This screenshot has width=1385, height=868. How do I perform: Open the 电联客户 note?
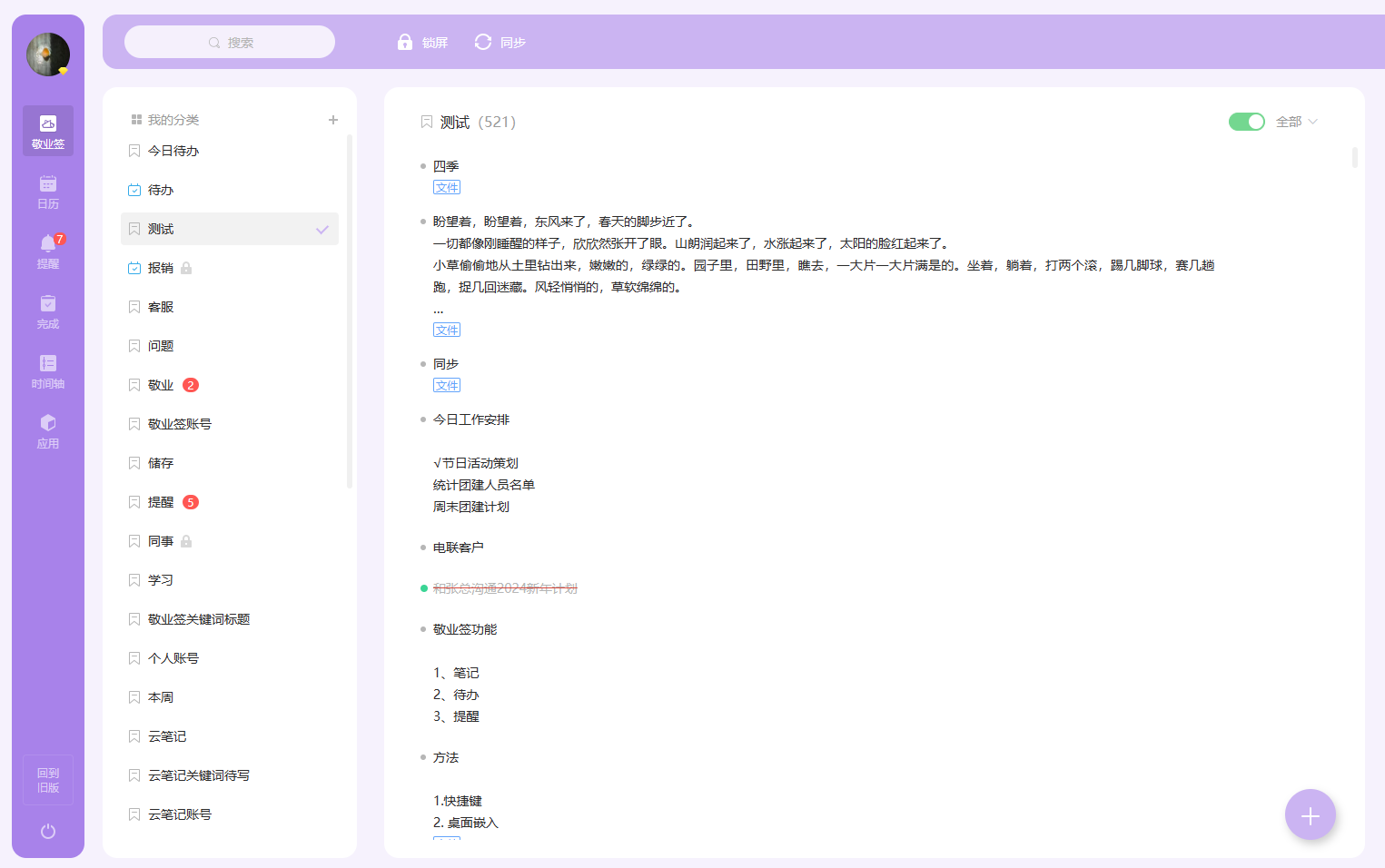(x=459, y=547)
